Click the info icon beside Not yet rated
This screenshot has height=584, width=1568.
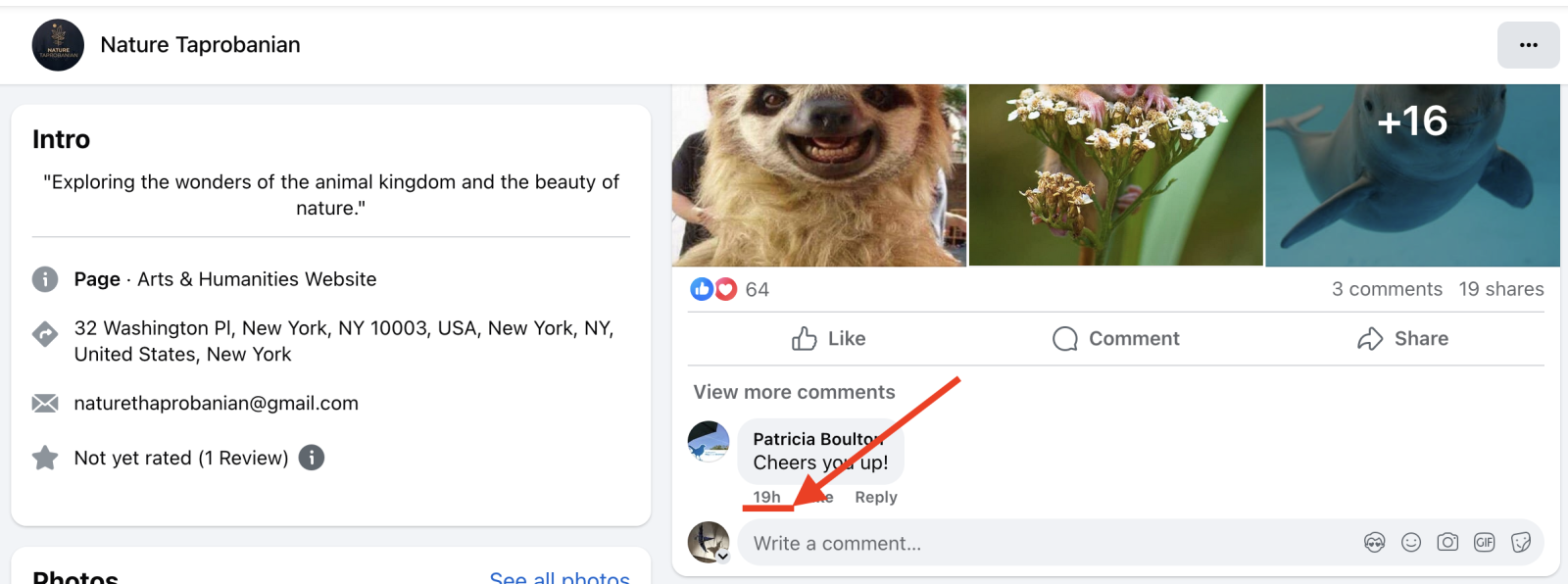click(312, 458)
